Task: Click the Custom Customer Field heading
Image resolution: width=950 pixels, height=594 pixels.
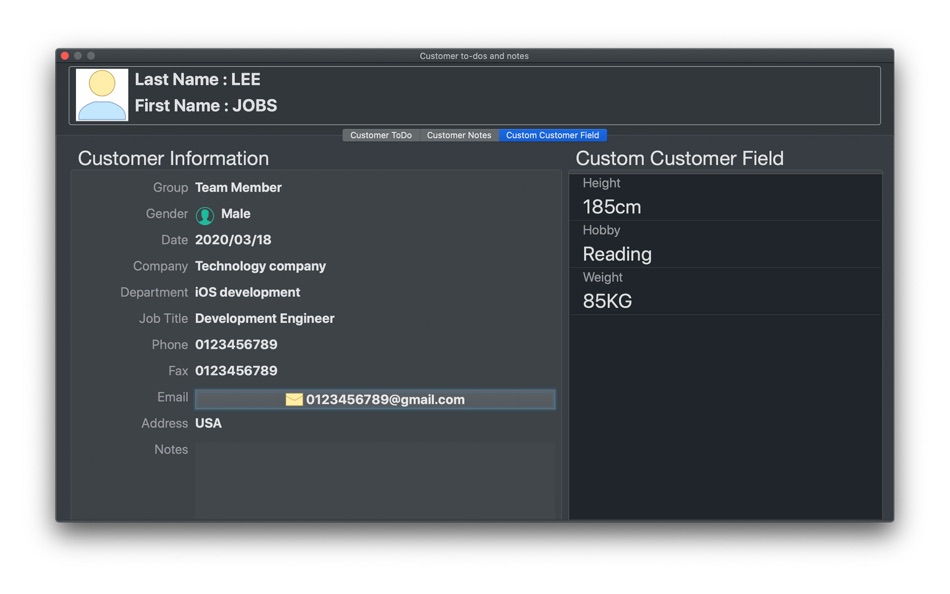Action: 679,158
